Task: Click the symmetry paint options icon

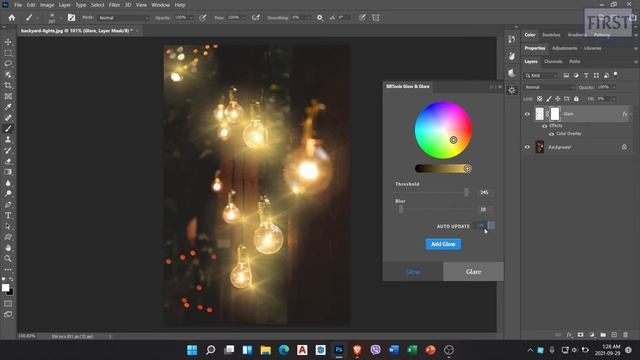Action: point(376,18)
